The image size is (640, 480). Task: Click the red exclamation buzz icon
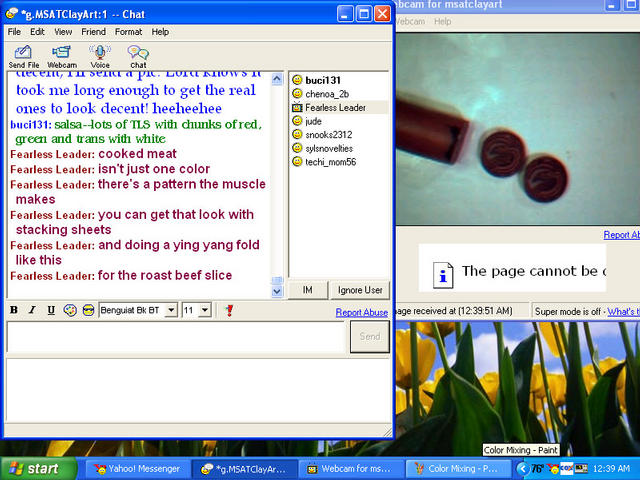pos(229,310)
